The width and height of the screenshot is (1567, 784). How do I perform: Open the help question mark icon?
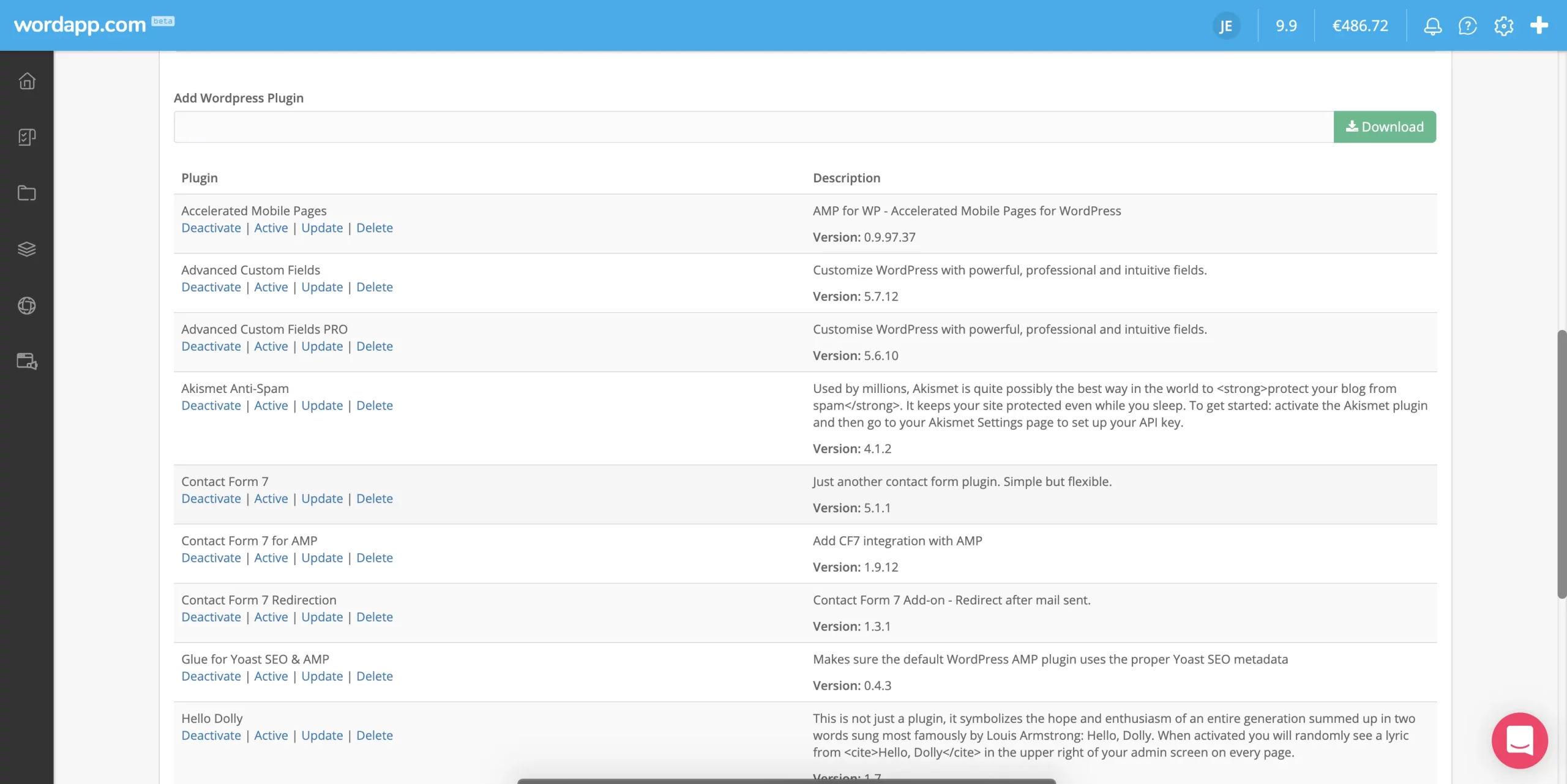[1468, 26]
